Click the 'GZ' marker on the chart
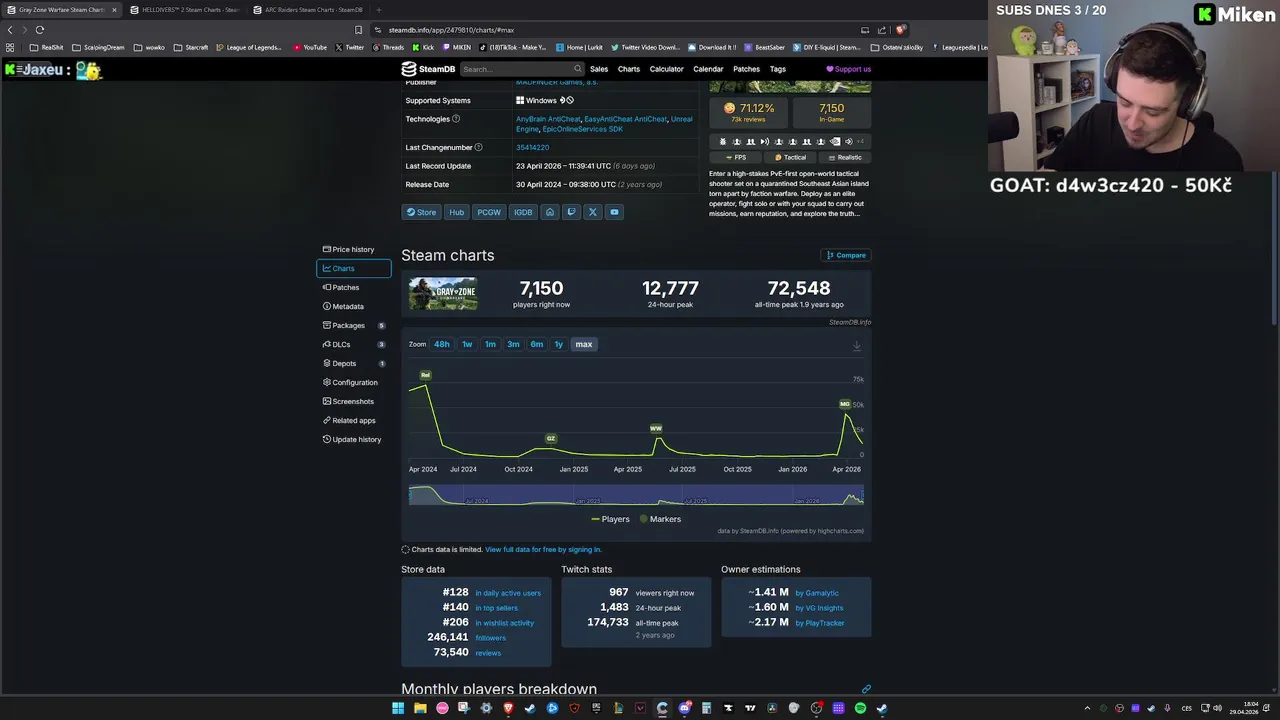 pos(550,438)
